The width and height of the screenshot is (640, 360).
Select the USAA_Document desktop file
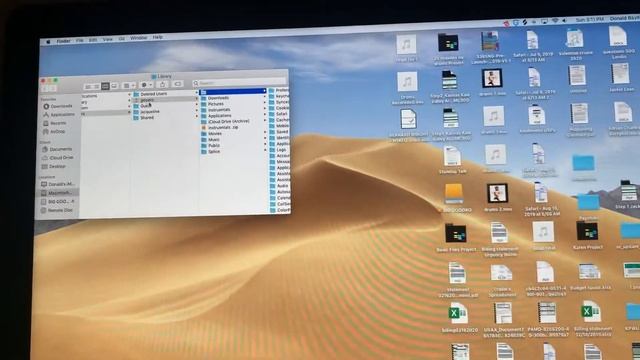[503, 320]
